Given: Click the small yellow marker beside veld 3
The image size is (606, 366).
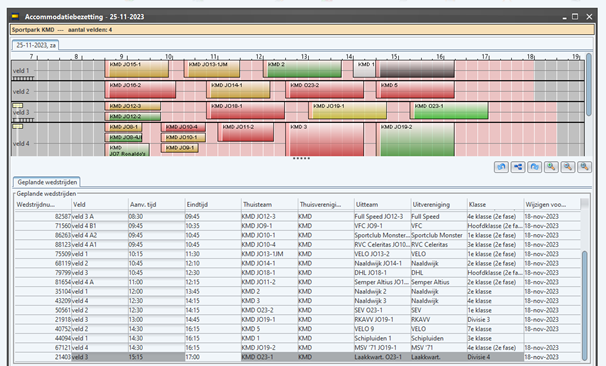Looking at the screenshot, I should click(18, 106).
